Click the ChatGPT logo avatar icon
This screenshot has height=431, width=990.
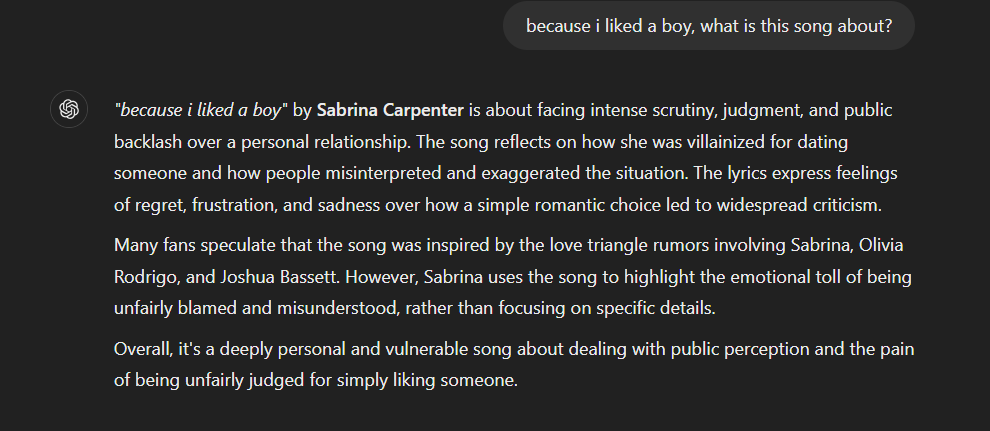(69, 109)
